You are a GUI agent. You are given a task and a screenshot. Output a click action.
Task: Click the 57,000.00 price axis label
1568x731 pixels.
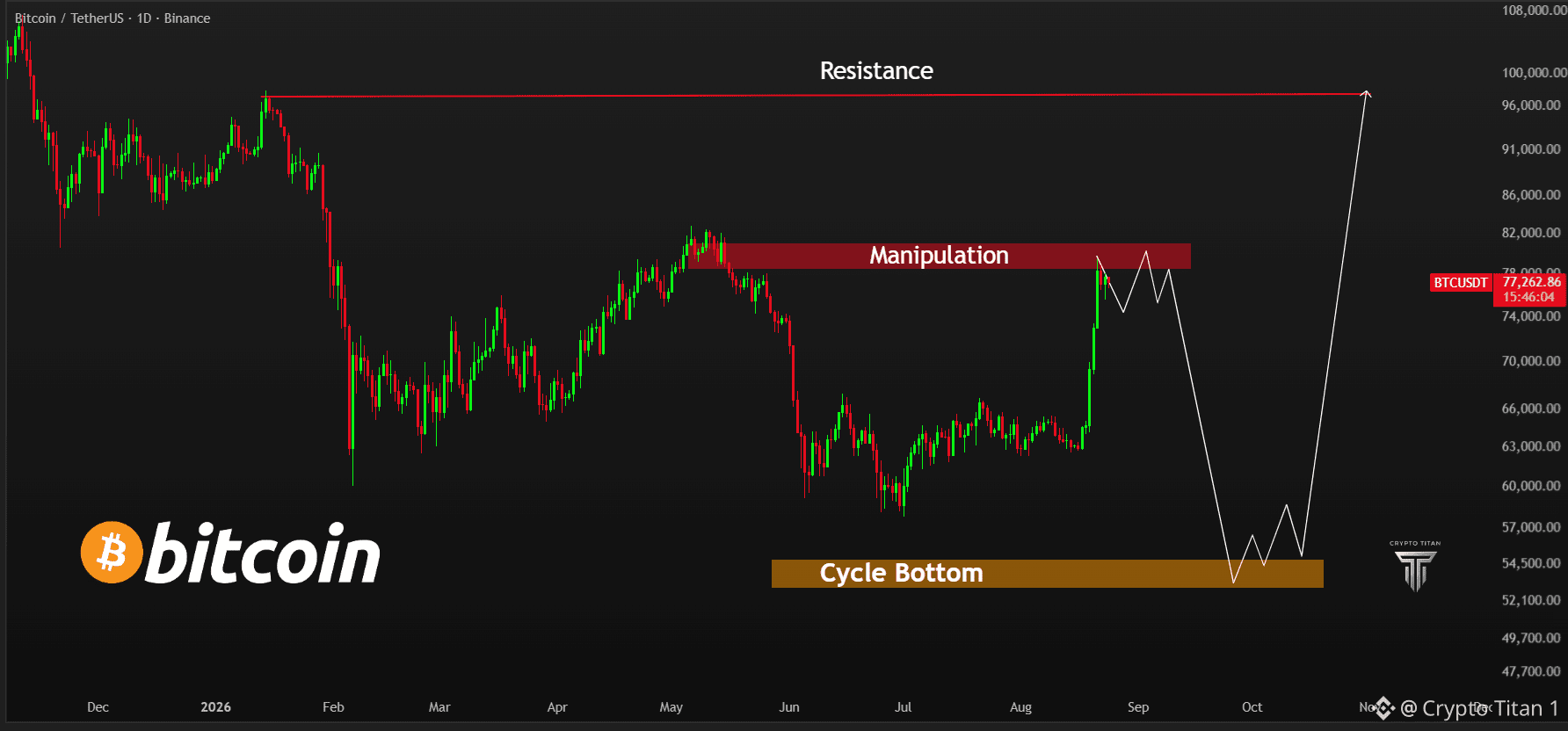1531,527
